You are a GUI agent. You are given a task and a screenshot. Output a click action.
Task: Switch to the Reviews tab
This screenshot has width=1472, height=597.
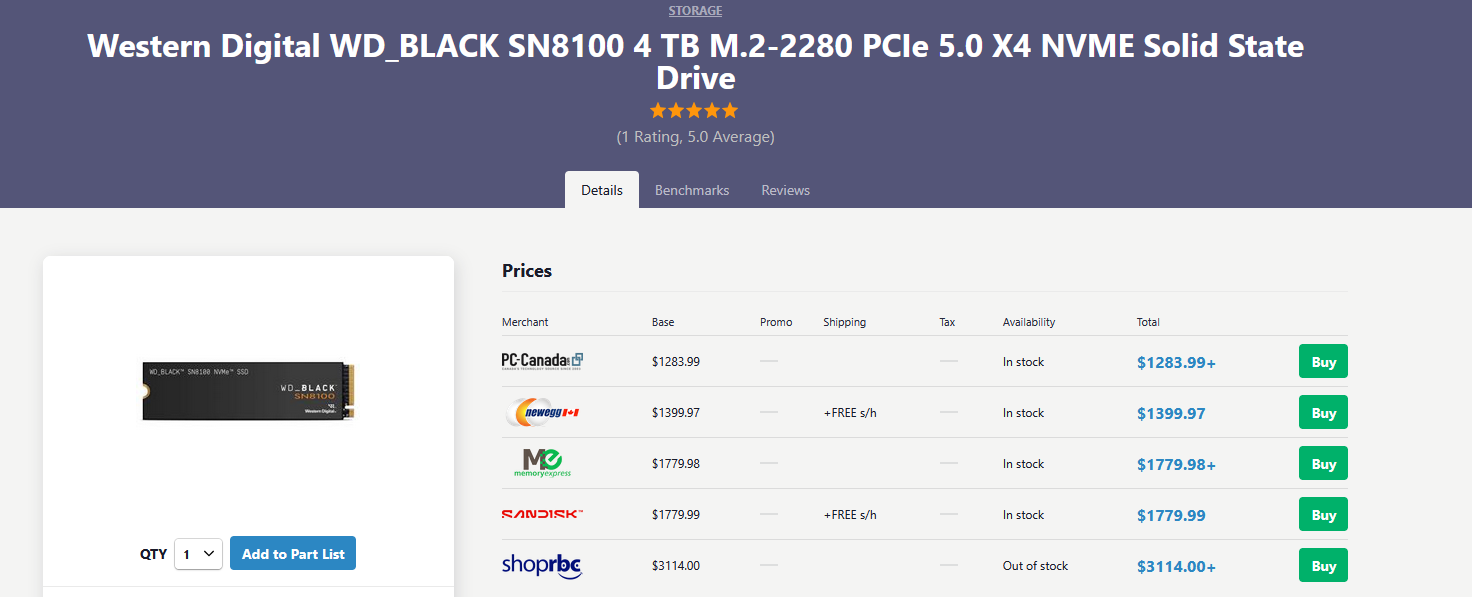pos(786,190)
